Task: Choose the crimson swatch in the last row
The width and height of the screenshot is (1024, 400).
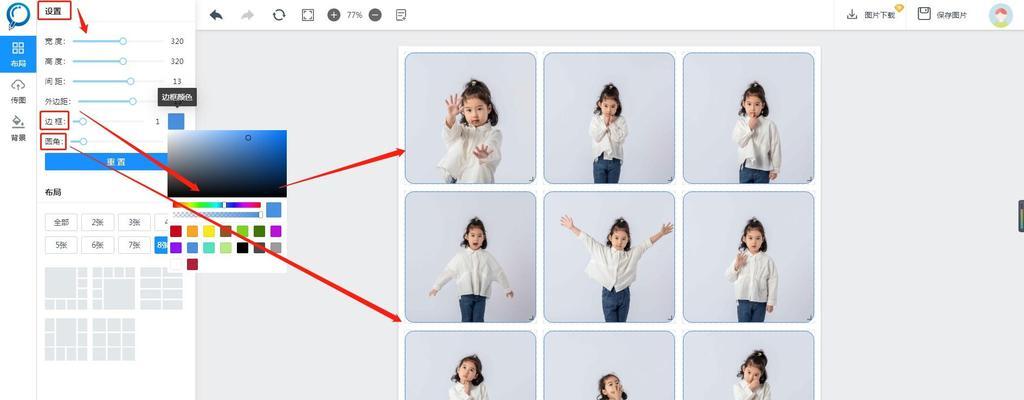Action: (x=192, y=264)
